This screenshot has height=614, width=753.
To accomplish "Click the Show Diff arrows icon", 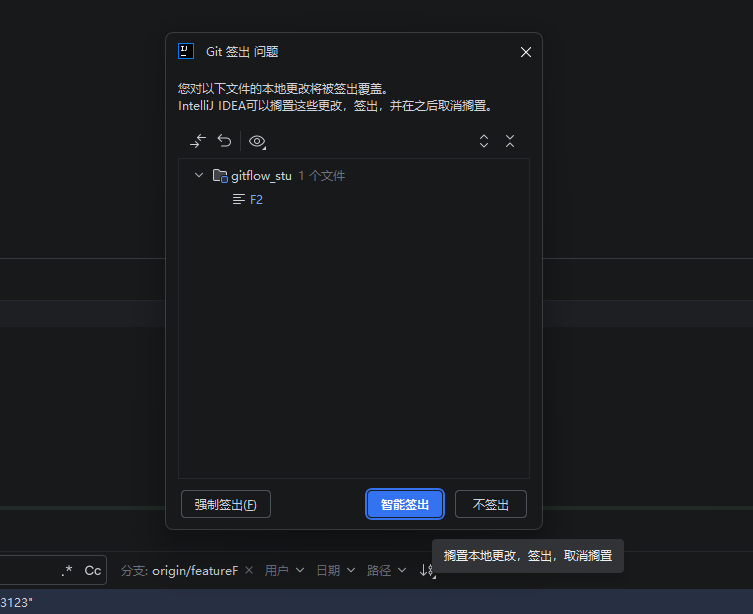I will (x=198, y=141).
